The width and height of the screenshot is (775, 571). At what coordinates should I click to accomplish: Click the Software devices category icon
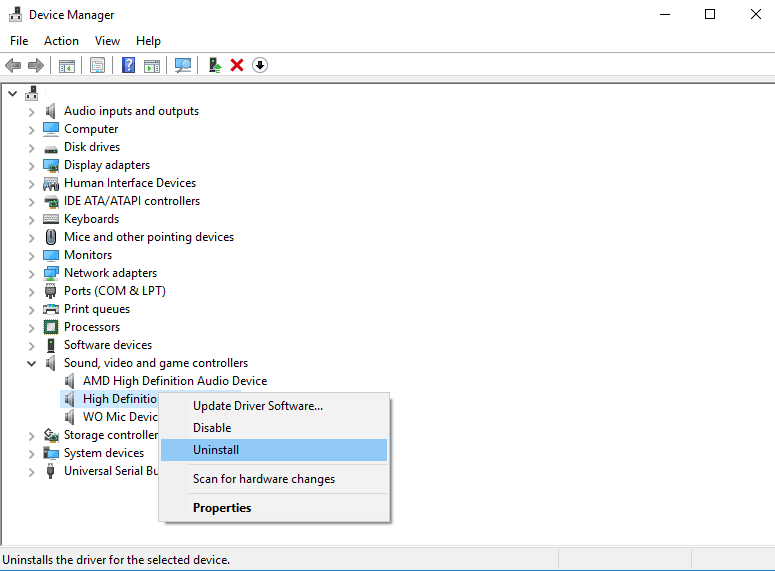tap(50, 345)
